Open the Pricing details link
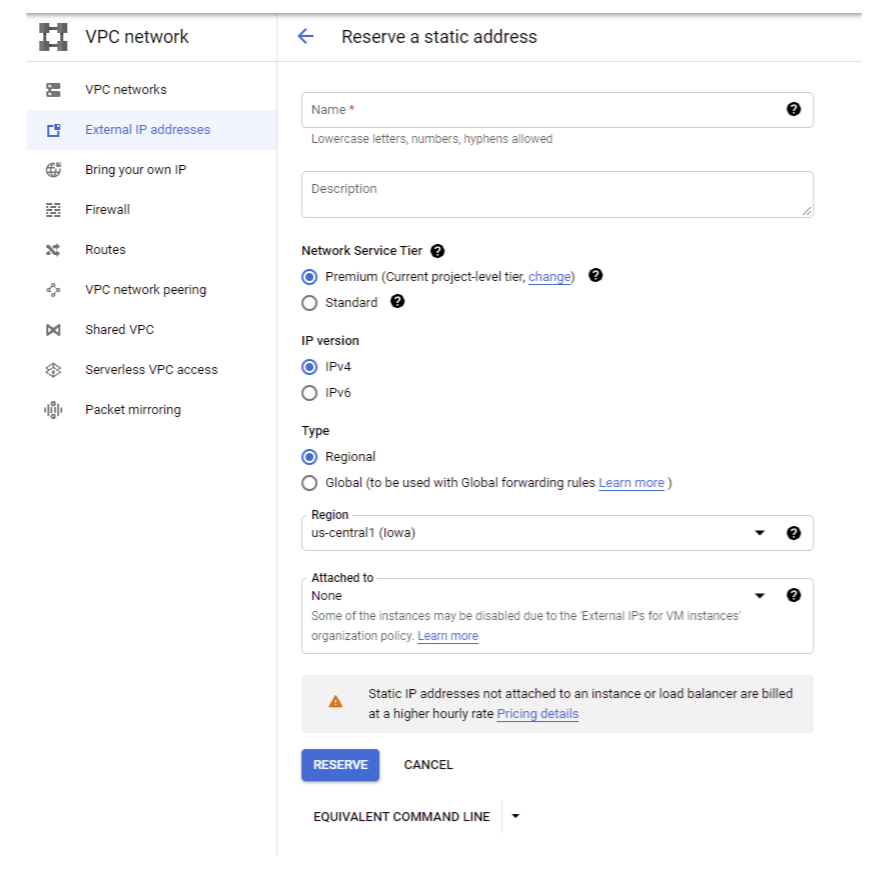Viewport: 878px width, 892px height. click(537, 714)
